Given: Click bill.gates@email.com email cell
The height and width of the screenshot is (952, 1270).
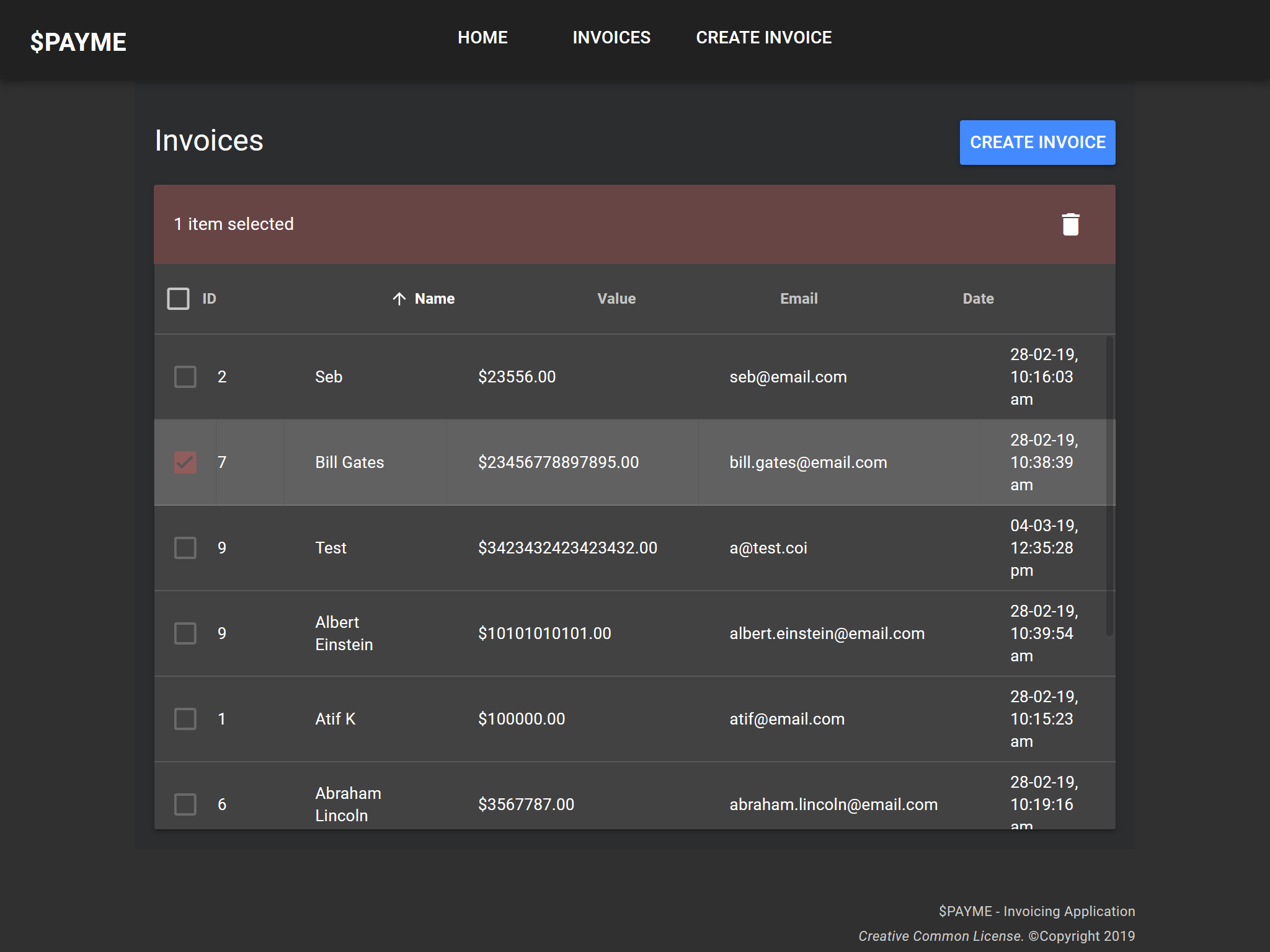Looking at the screenshot, I should (x=808, y=462).
